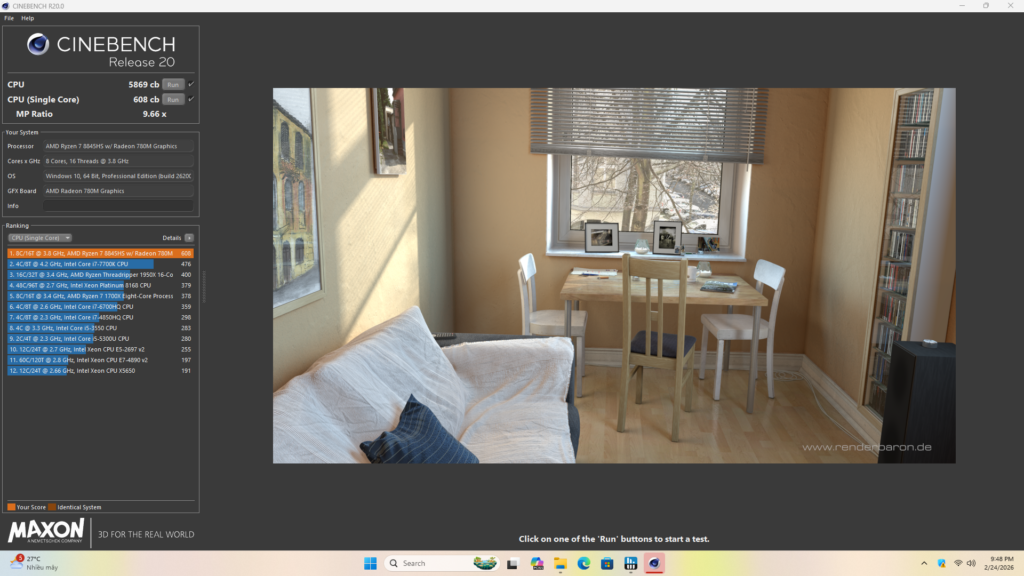1024x576 pixels.
Task: Open the Microsoft Store taskbar icon
Action: (607, 563)
